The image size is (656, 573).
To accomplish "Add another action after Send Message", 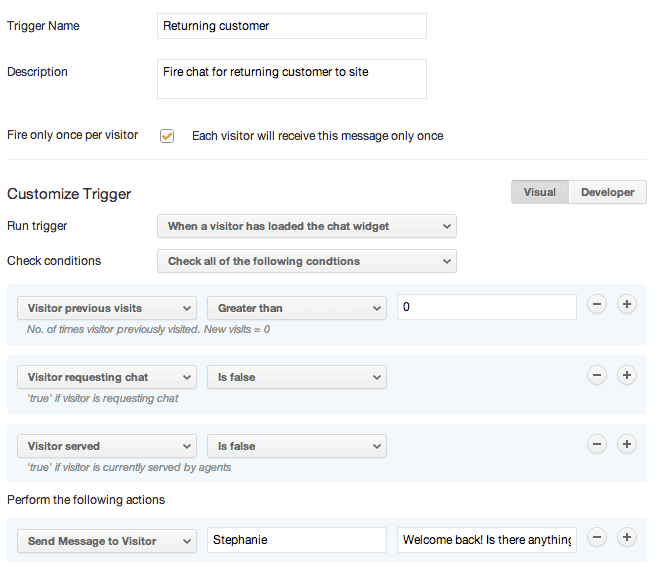I will pos(627,538).
